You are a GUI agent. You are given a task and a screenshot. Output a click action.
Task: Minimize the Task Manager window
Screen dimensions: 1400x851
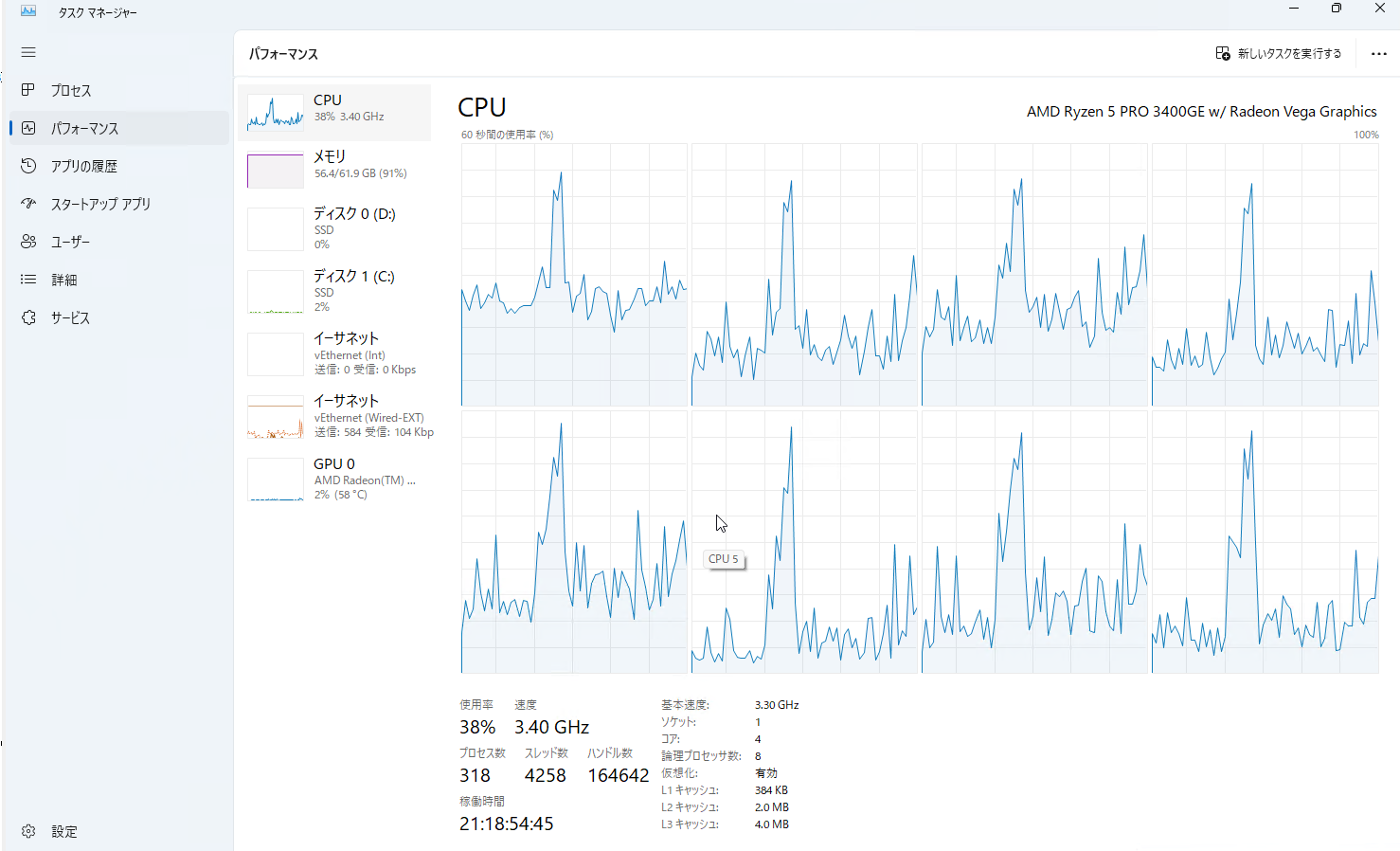point(1293,9)
